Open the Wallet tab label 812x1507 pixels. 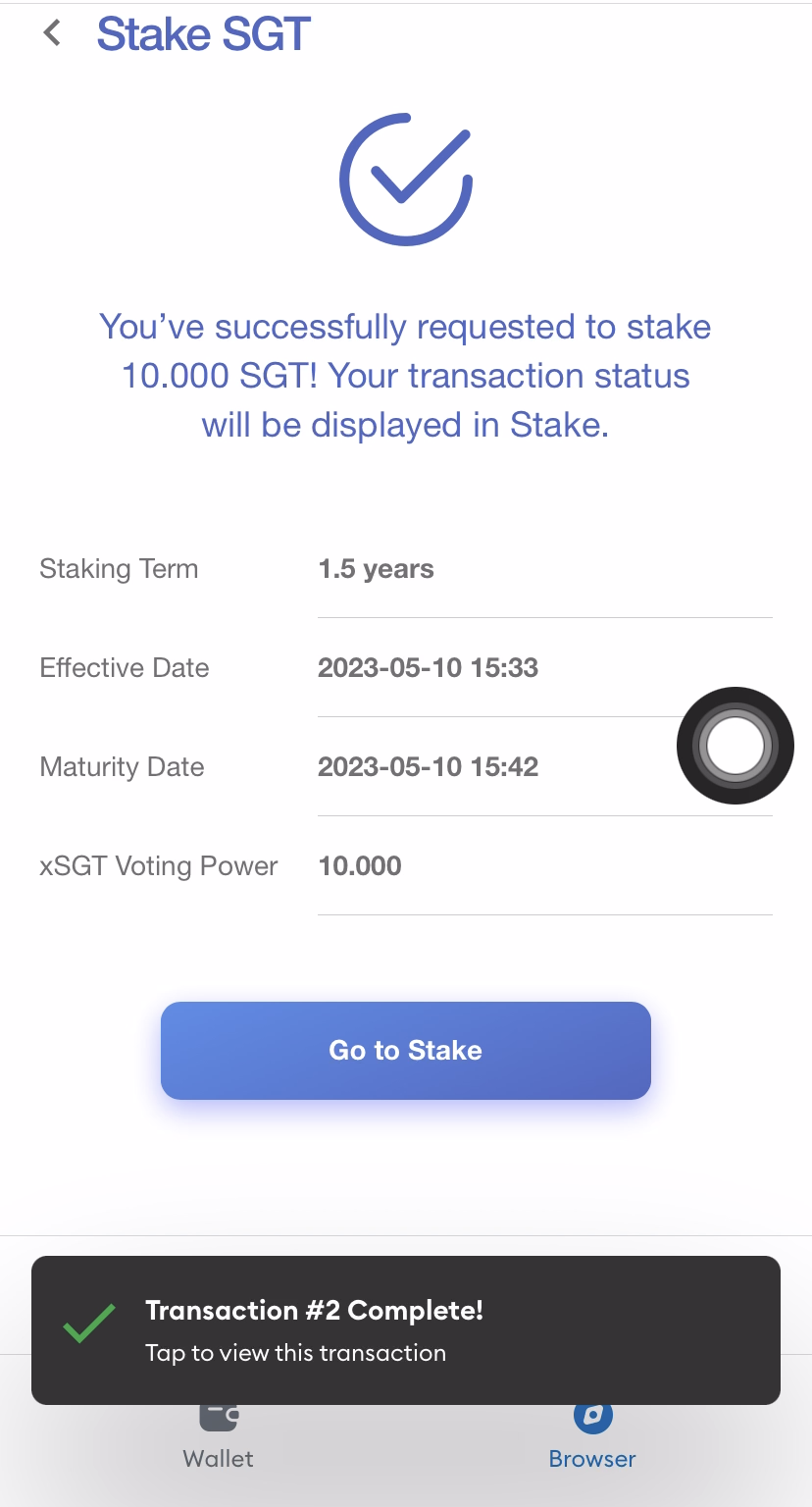pyautogui.click(x=219, y=1459)
